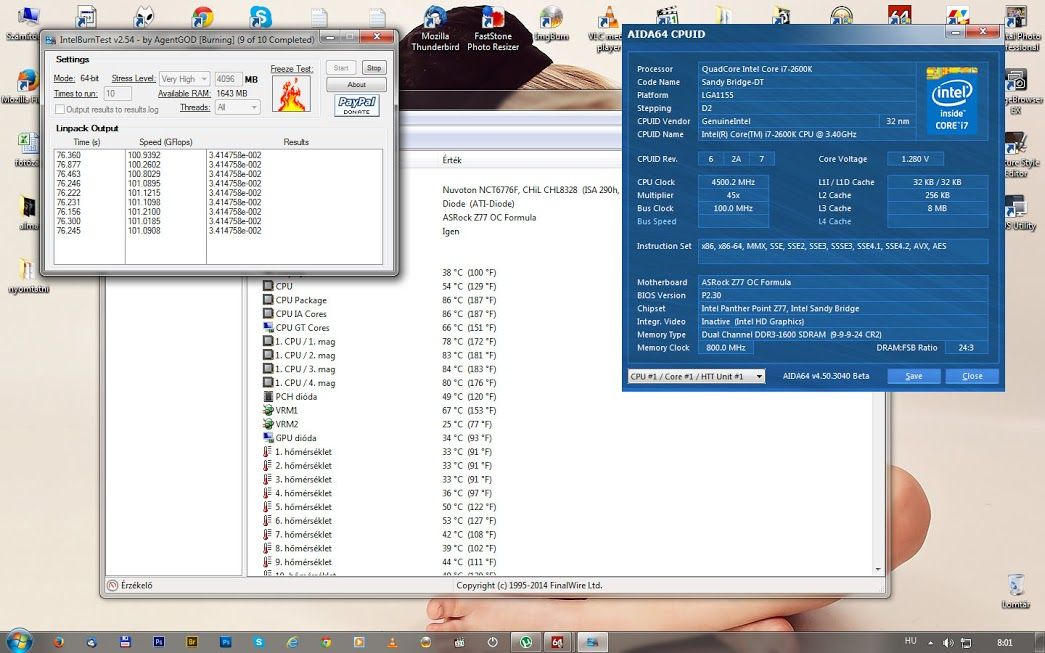Click uTorrent icon in the taskbar
The width and height of the screenshot is (1045, 653).
point(526,642)
